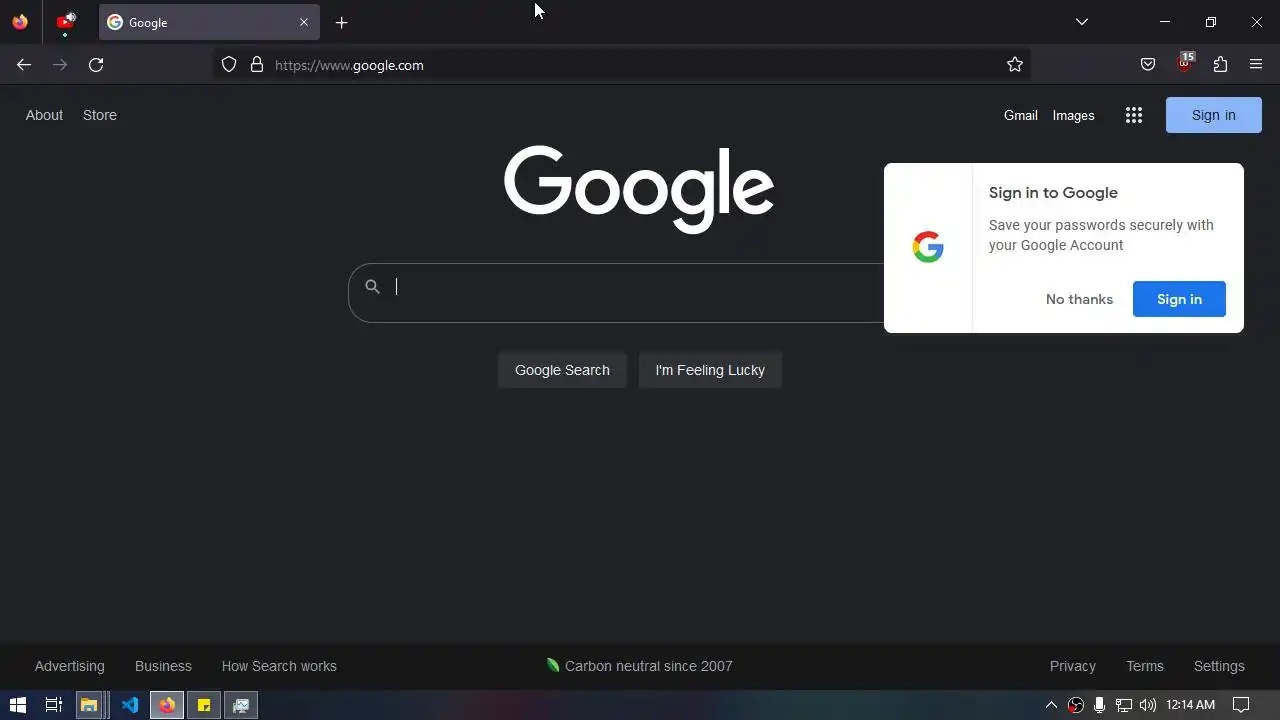Click the Google logo

click(x=639, y=190)
